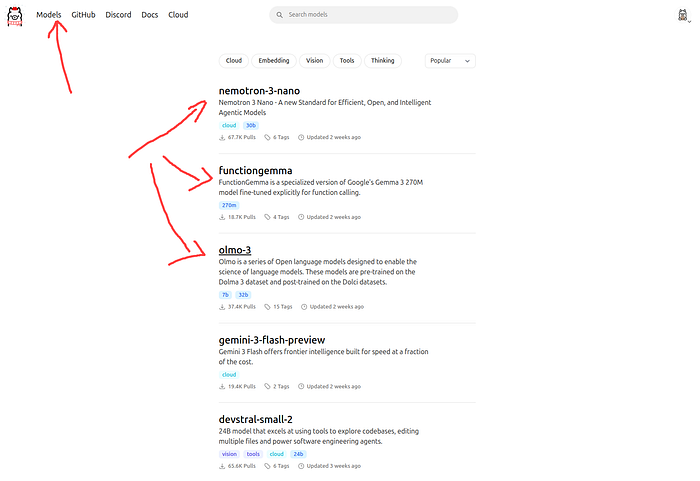
Task: Click cloud badge on devstral-small-2
Action: (x=277, y=454)
